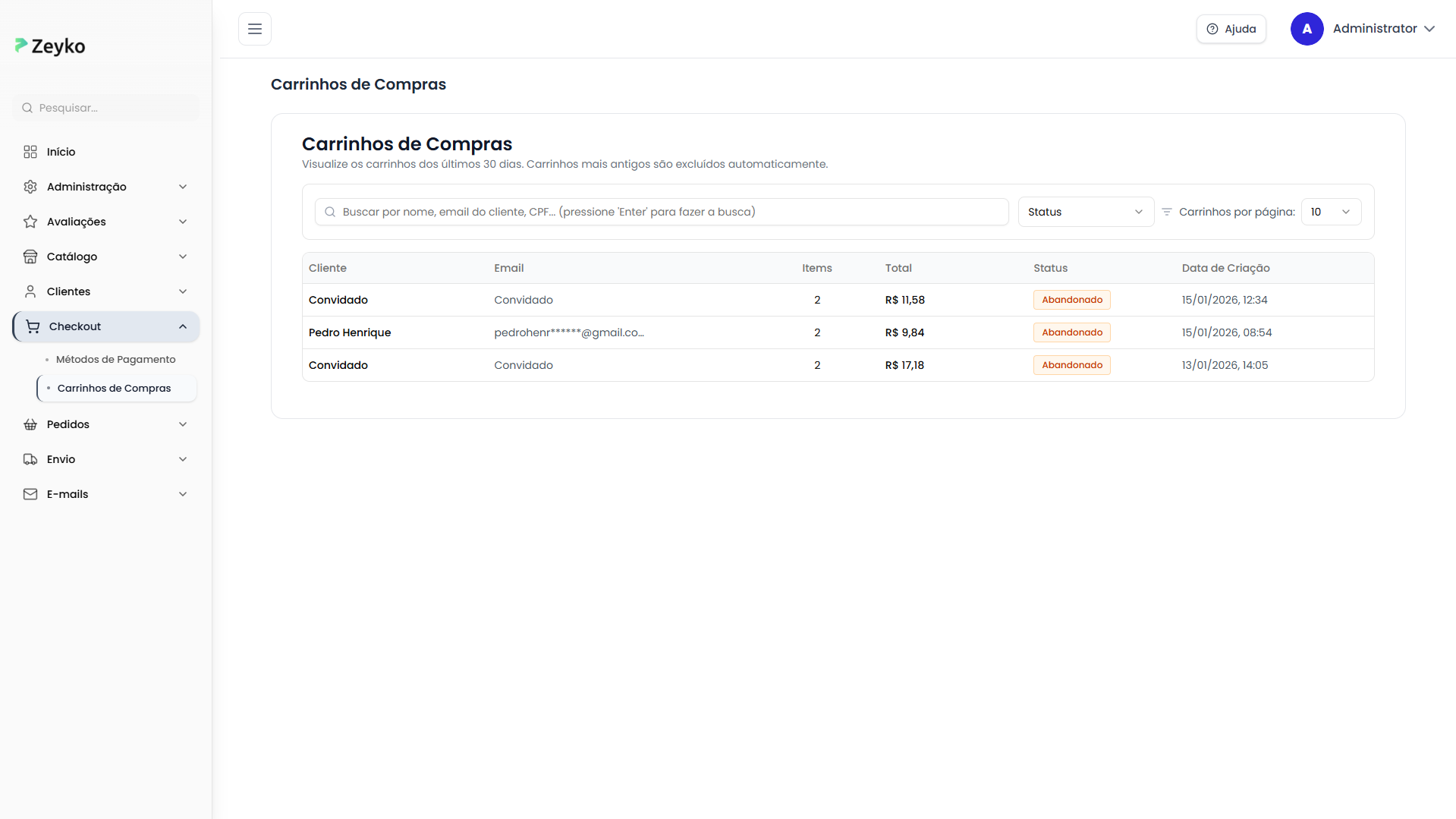This screenshot has width=1456, height=819.
Task: Click the Envio truck icon
Action: click(x=30, y=459)
